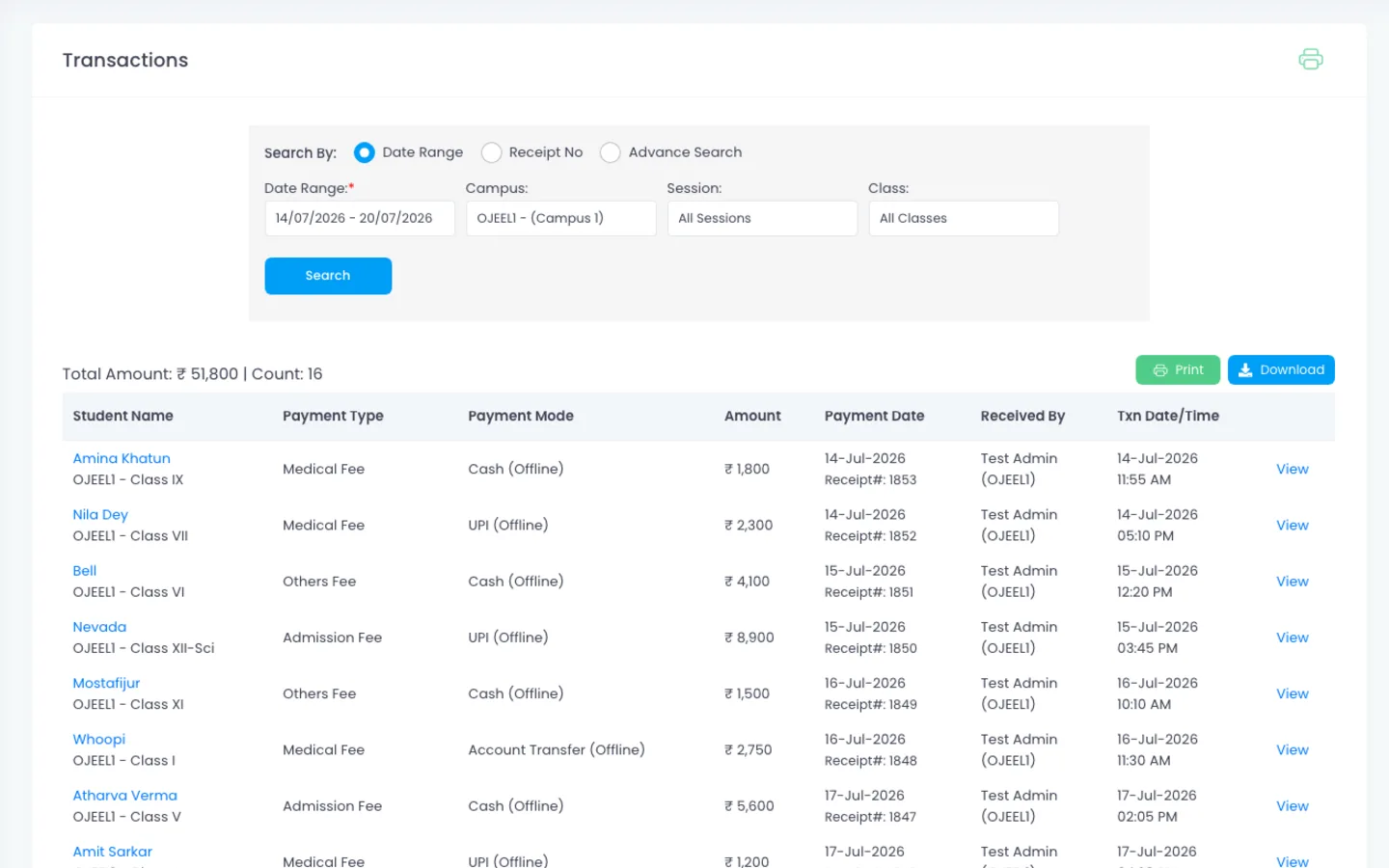
Task: Select the Receipt No radio option
Action: 491,152
